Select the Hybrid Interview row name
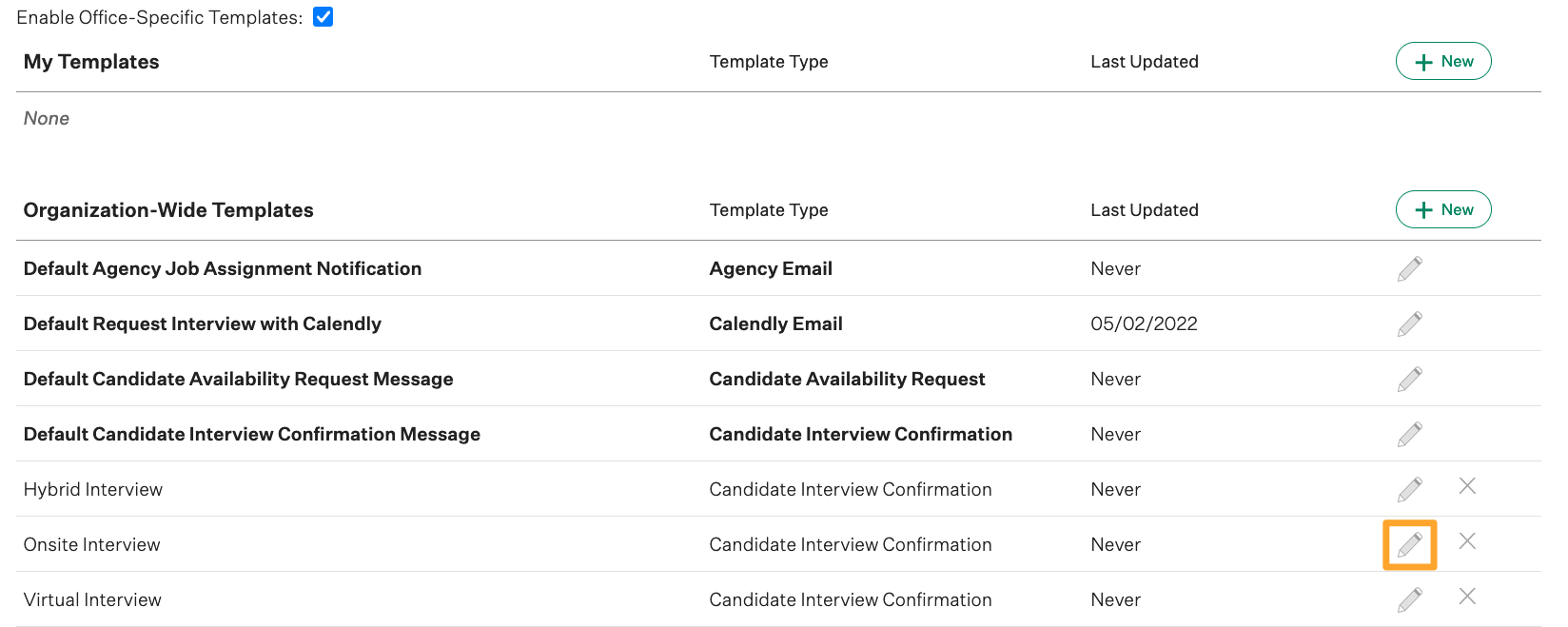Image resolution: width=1568 pixels, height=627 pixels. pyautogui.click(x=93, y=490)
